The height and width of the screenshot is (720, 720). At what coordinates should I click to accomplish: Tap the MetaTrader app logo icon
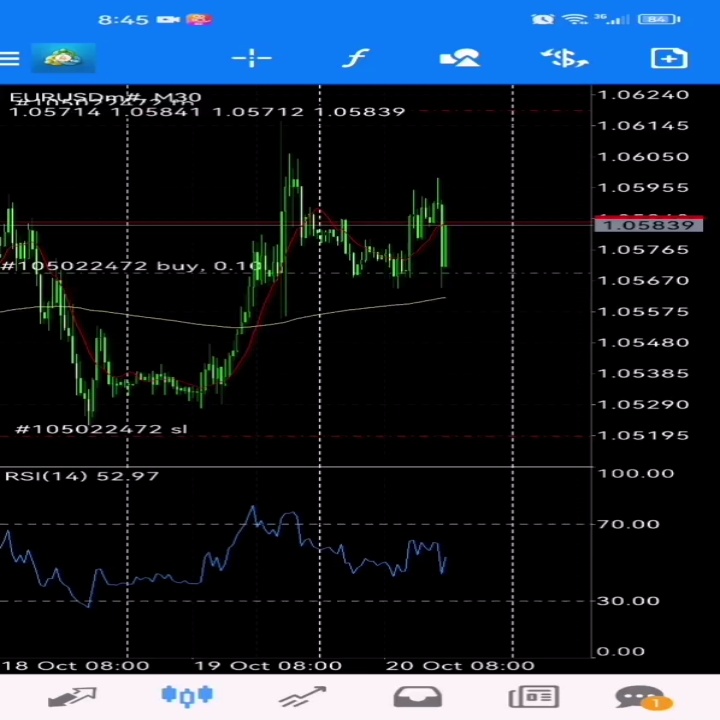tap(63, 58)
